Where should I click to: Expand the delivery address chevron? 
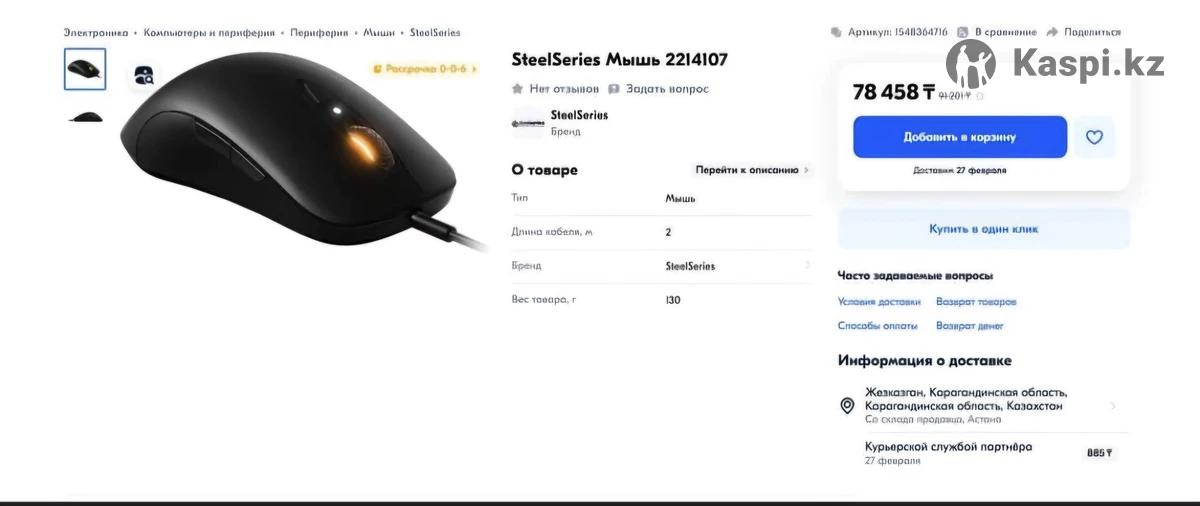[1113, 406]
